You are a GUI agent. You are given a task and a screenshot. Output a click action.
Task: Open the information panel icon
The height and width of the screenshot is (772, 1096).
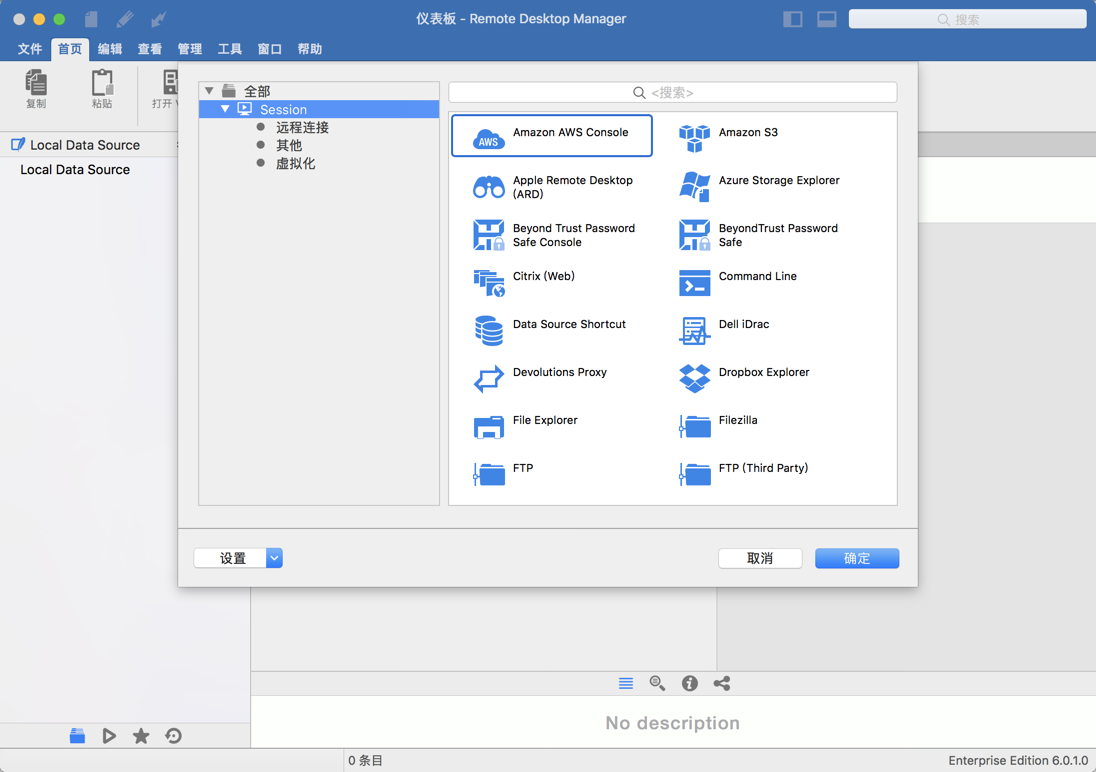[x=689, y=683]
